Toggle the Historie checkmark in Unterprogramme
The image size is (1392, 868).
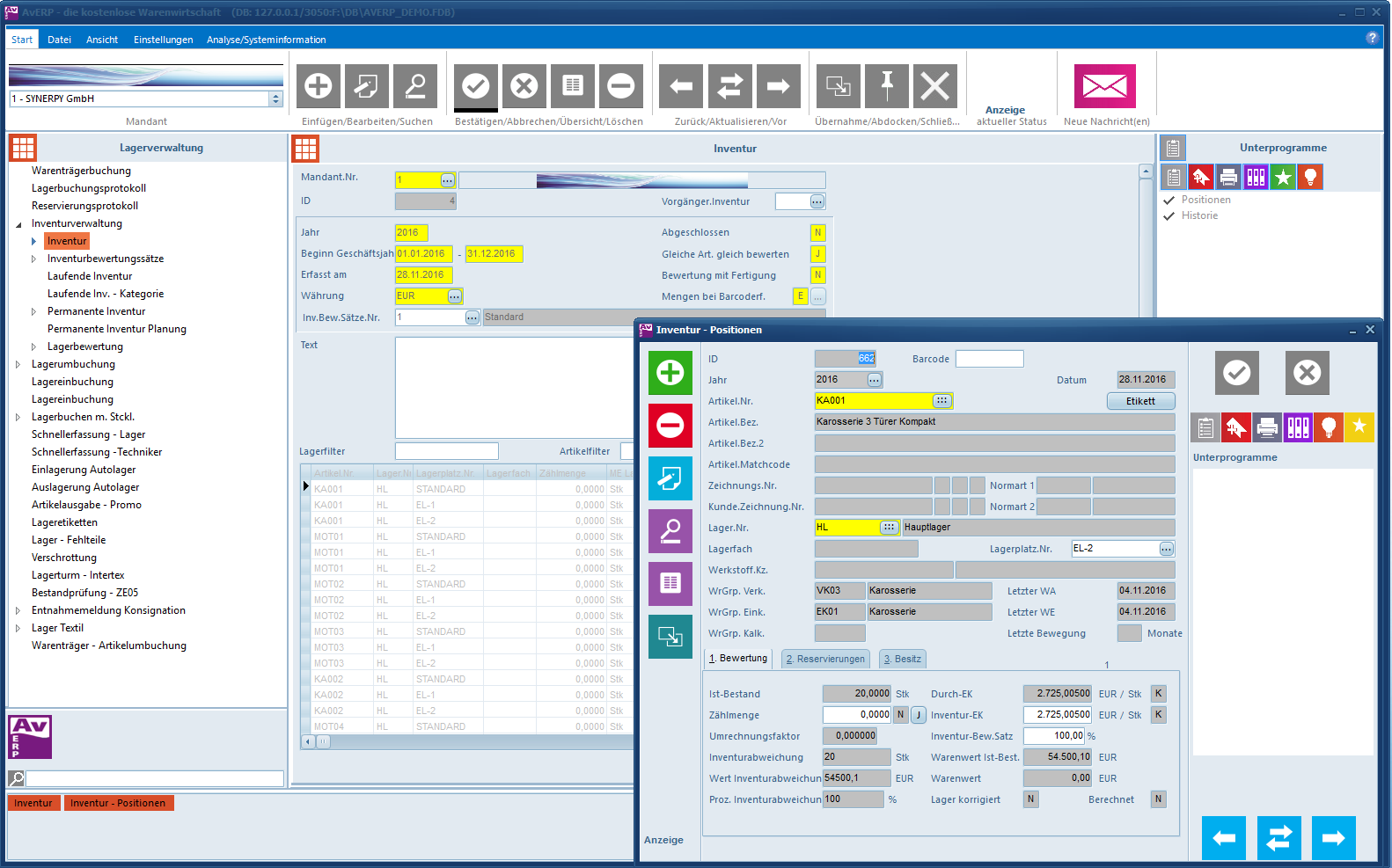coord(1169,216)
